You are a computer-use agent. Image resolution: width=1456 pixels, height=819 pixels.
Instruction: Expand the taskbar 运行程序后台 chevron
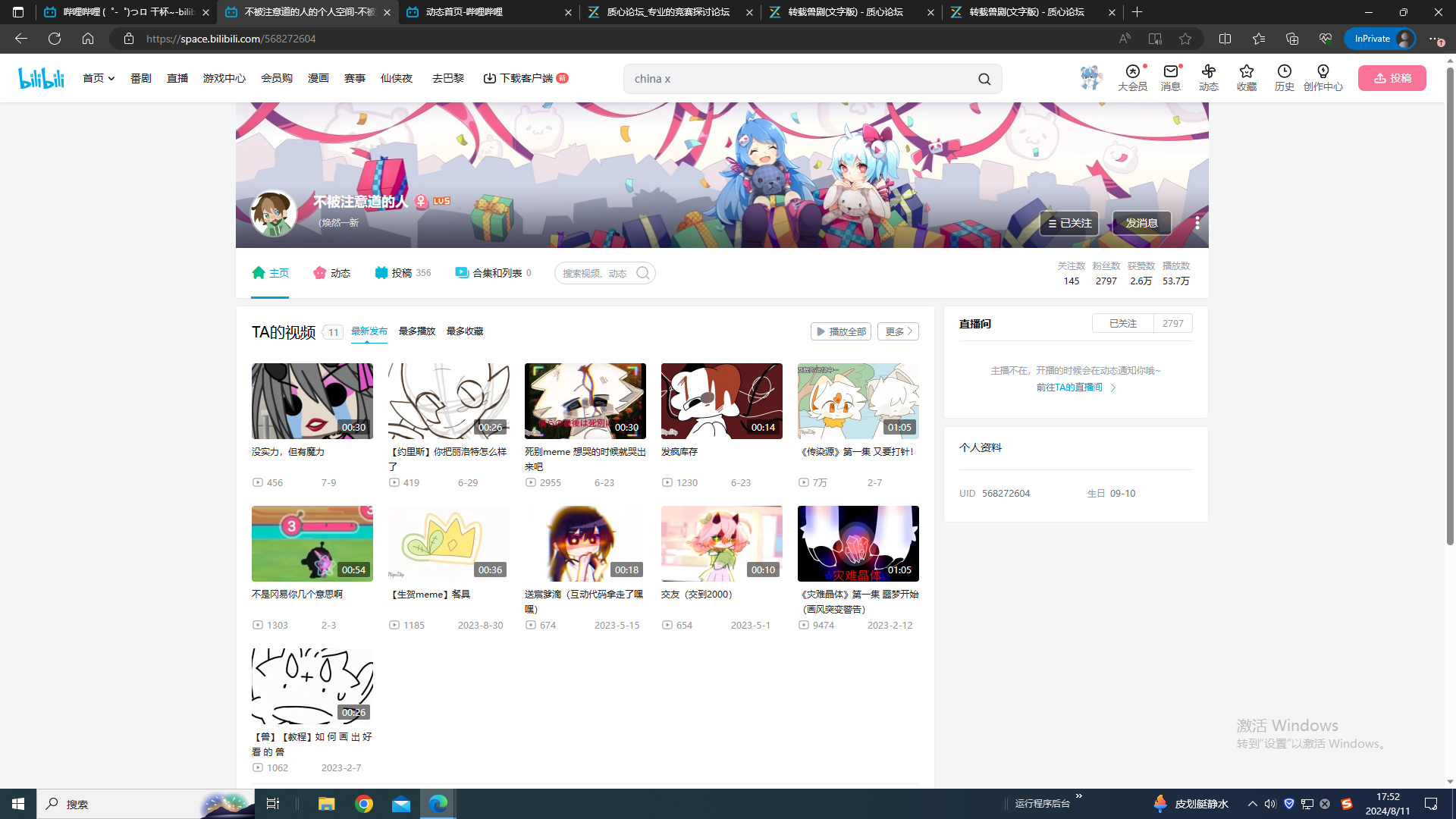[1078, 796]
